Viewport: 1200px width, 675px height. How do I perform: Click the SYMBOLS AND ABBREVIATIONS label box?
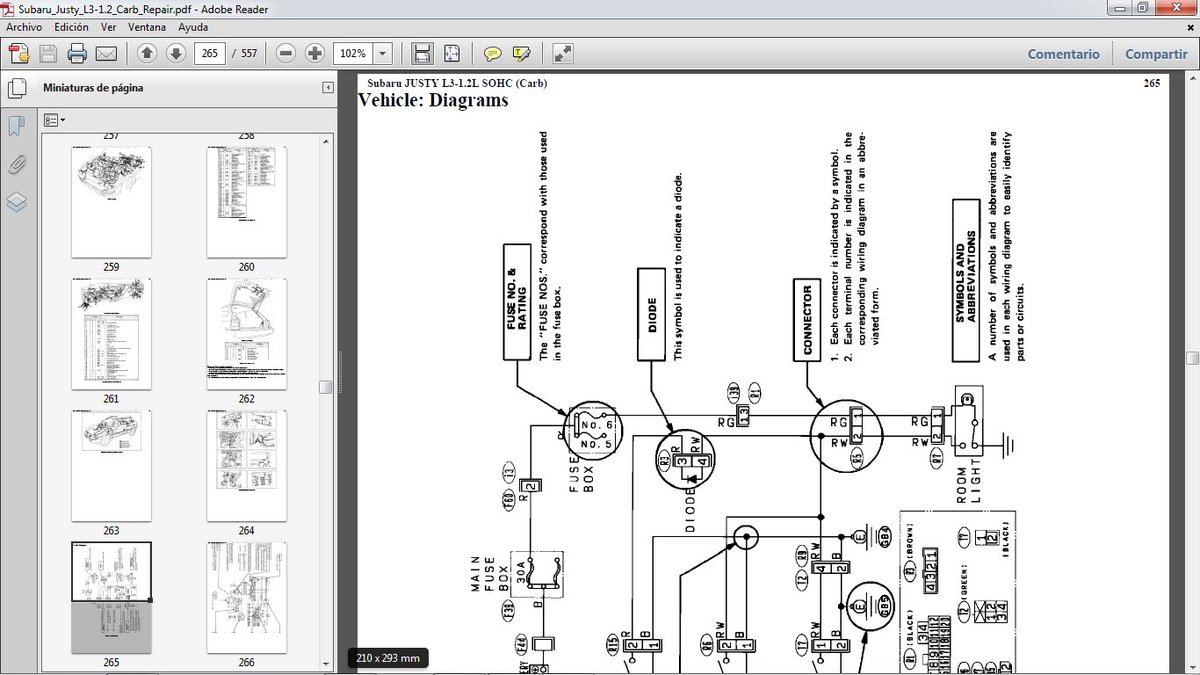(966, 279)
